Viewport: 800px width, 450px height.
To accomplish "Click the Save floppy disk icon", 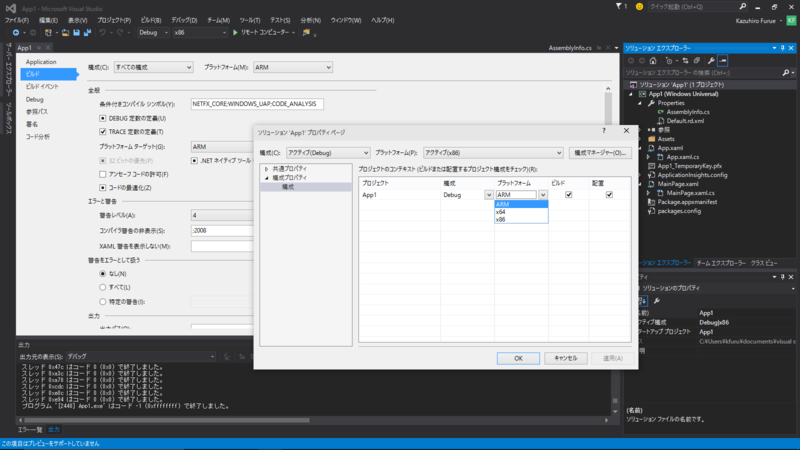I will point(77,33).
